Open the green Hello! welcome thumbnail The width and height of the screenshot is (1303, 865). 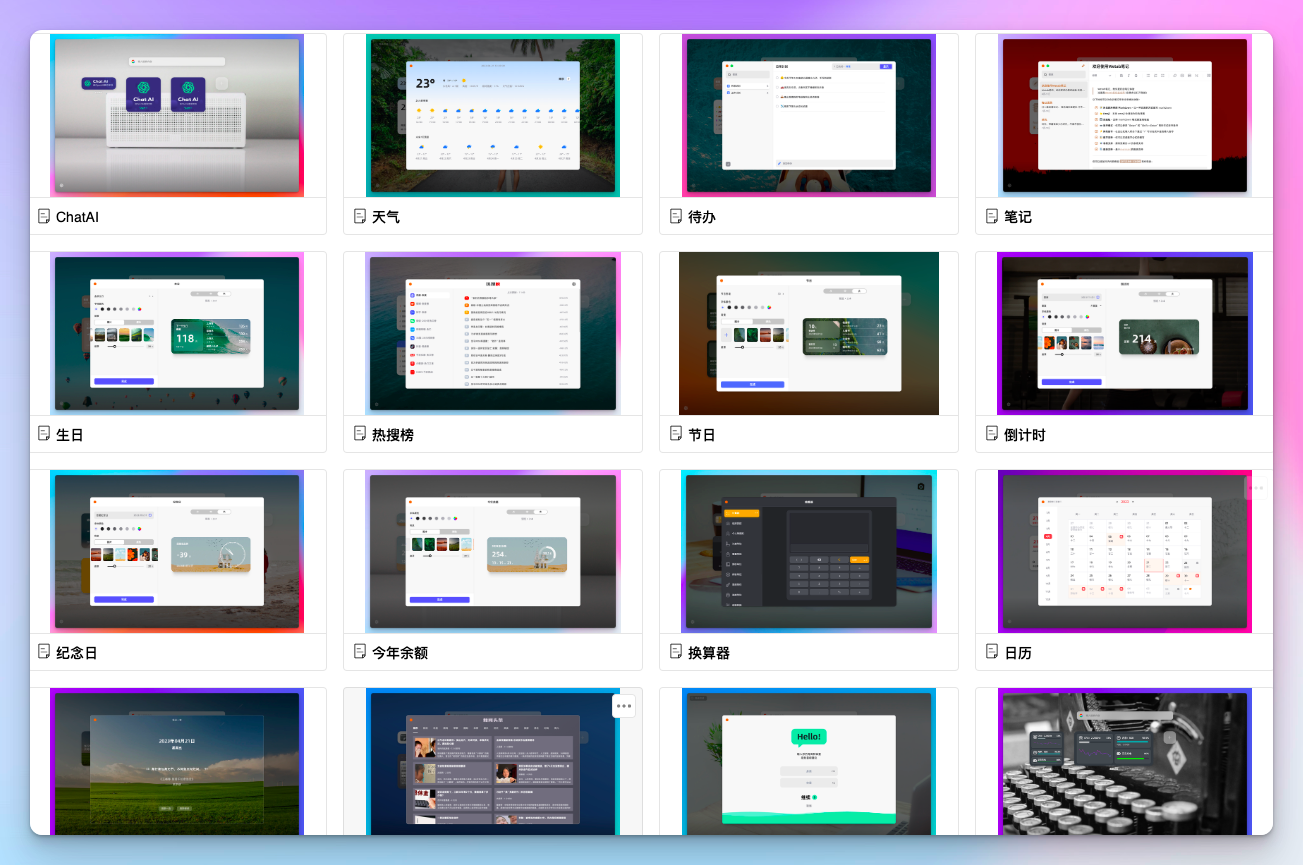809,762
